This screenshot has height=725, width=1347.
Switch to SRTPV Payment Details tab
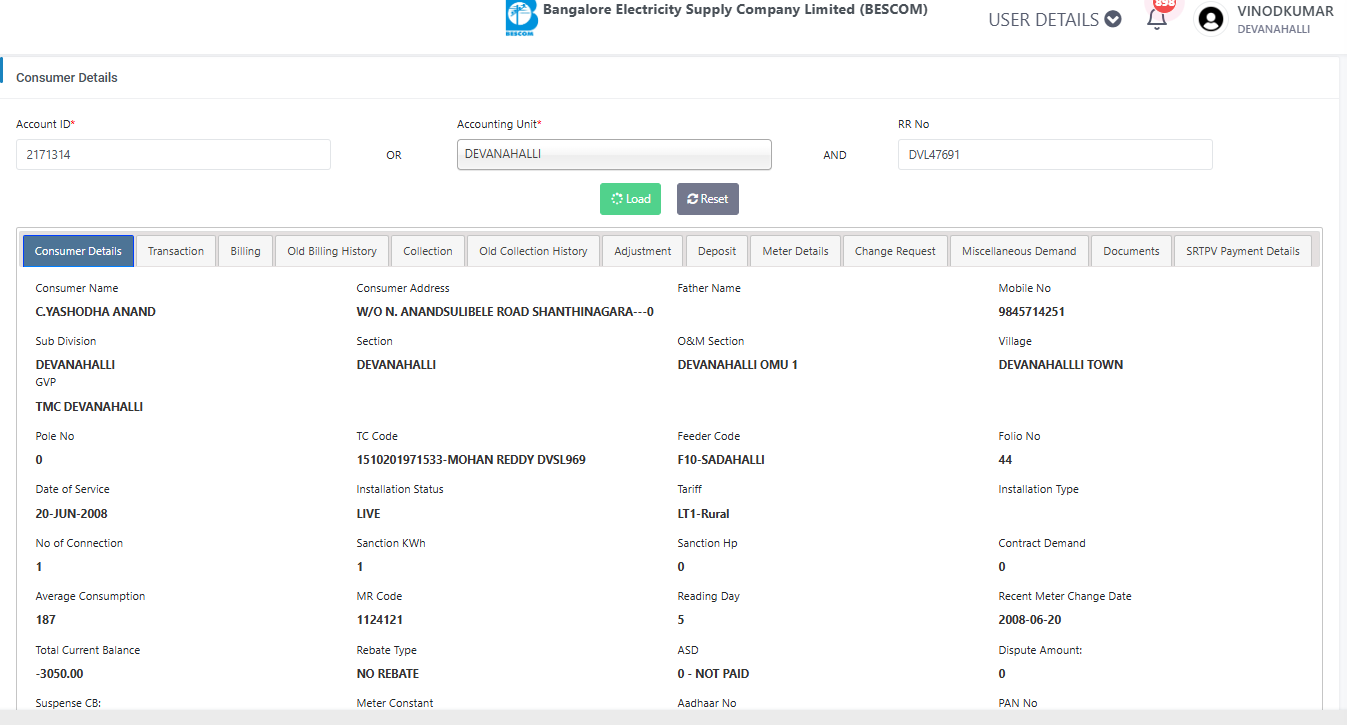click(1242, 251)
